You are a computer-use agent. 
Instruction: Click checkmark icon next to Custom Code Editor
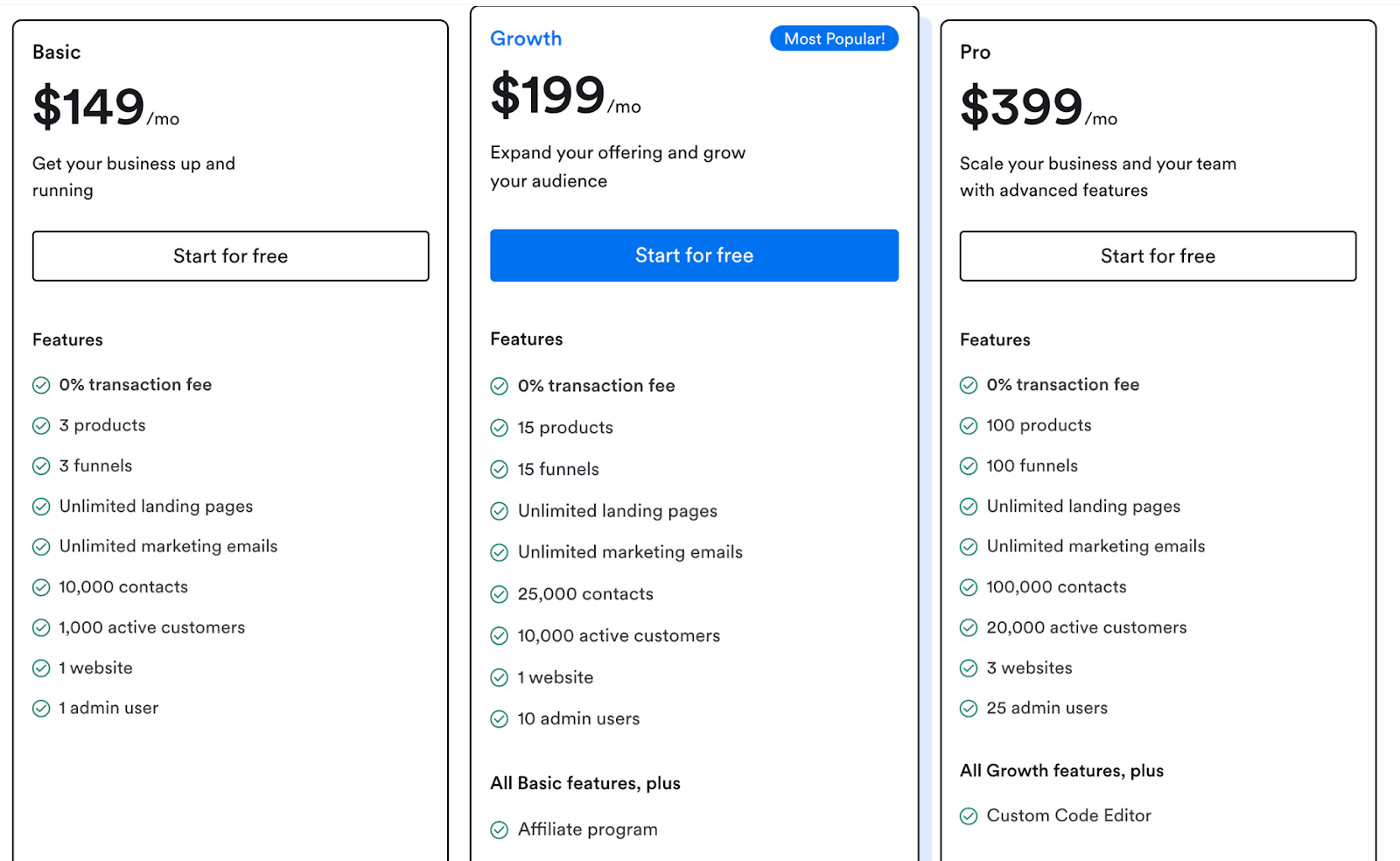[x=968, y=816]
